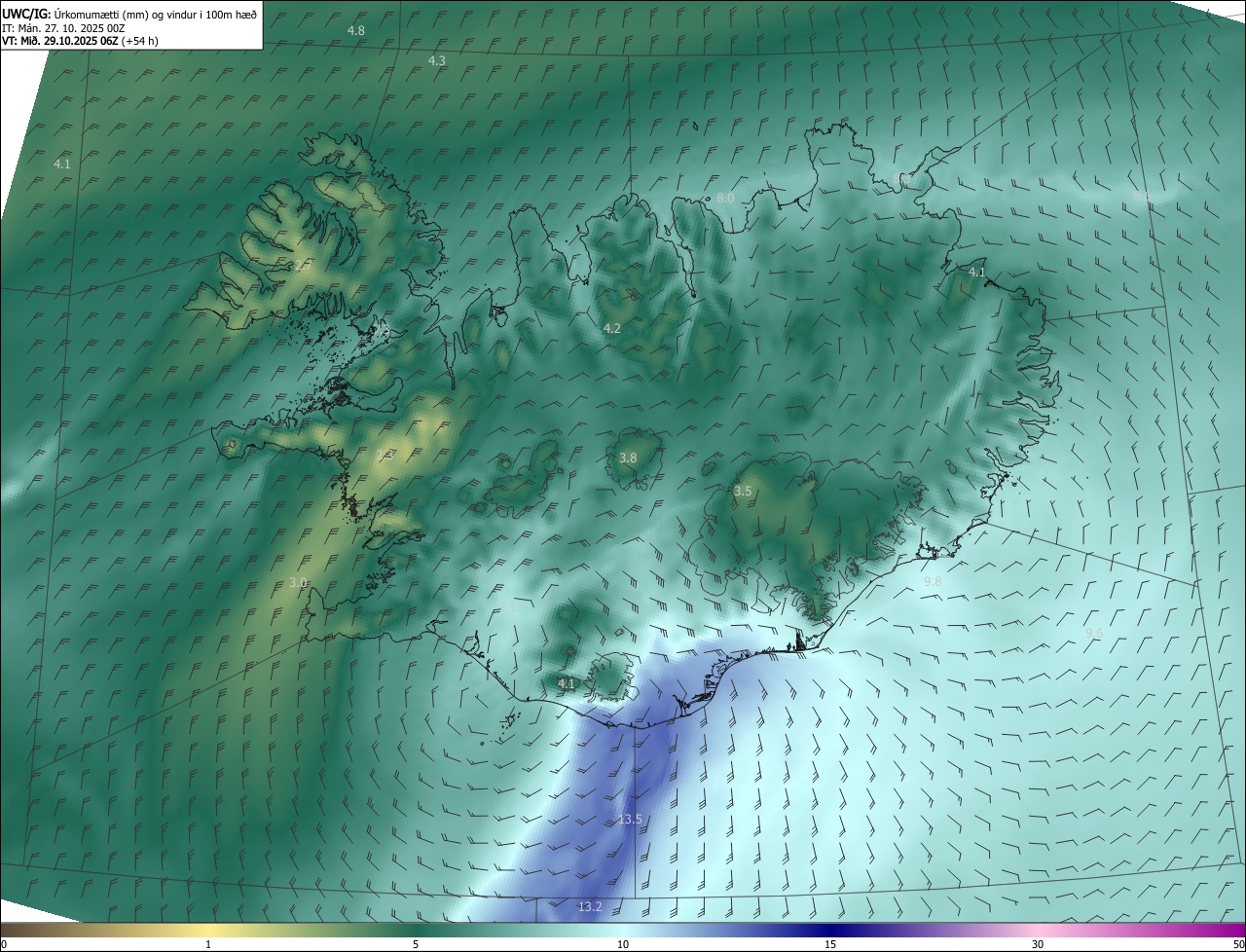Screen dimensions: 1246x952
Task: Click the 8.0 value label off the north coast
Action: point(725,198)
